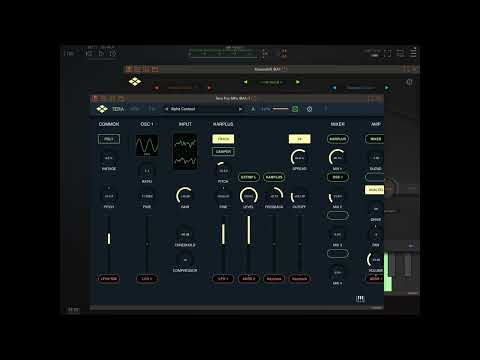Click the CUTOFF knob
The height and width of the screenshot is (360, 480).
pyautogui.click(x=299, y=196)
